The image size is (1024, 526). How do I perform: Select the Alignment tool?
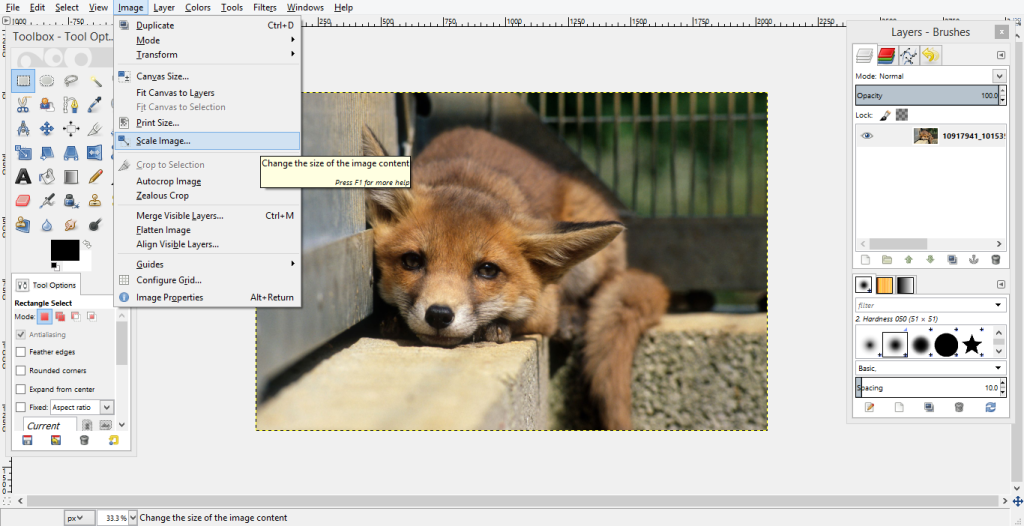click(x=71, y=129)
